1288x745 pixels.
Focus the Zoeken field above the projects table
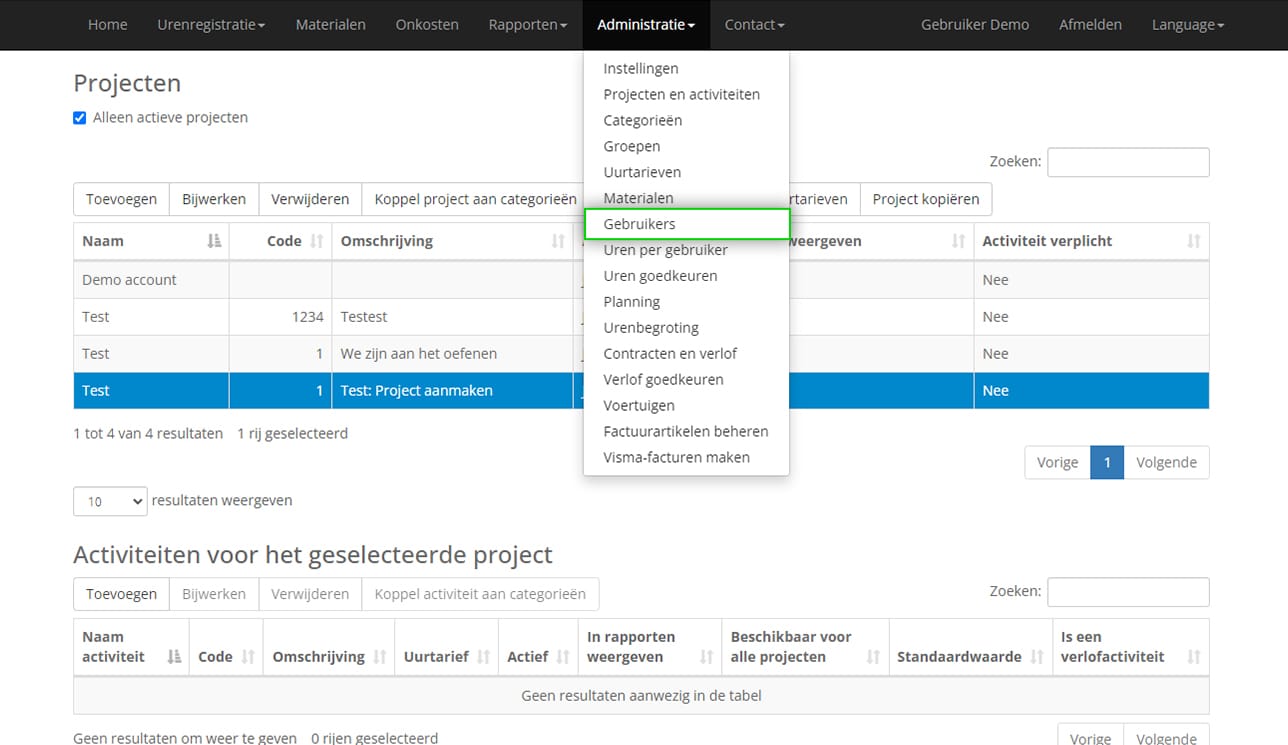click(x=1127, y=162)
